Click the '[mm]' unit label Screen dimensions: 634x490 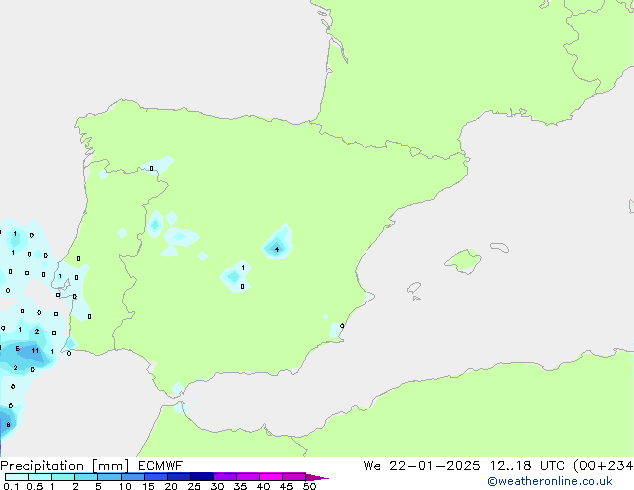click(110, 466)
